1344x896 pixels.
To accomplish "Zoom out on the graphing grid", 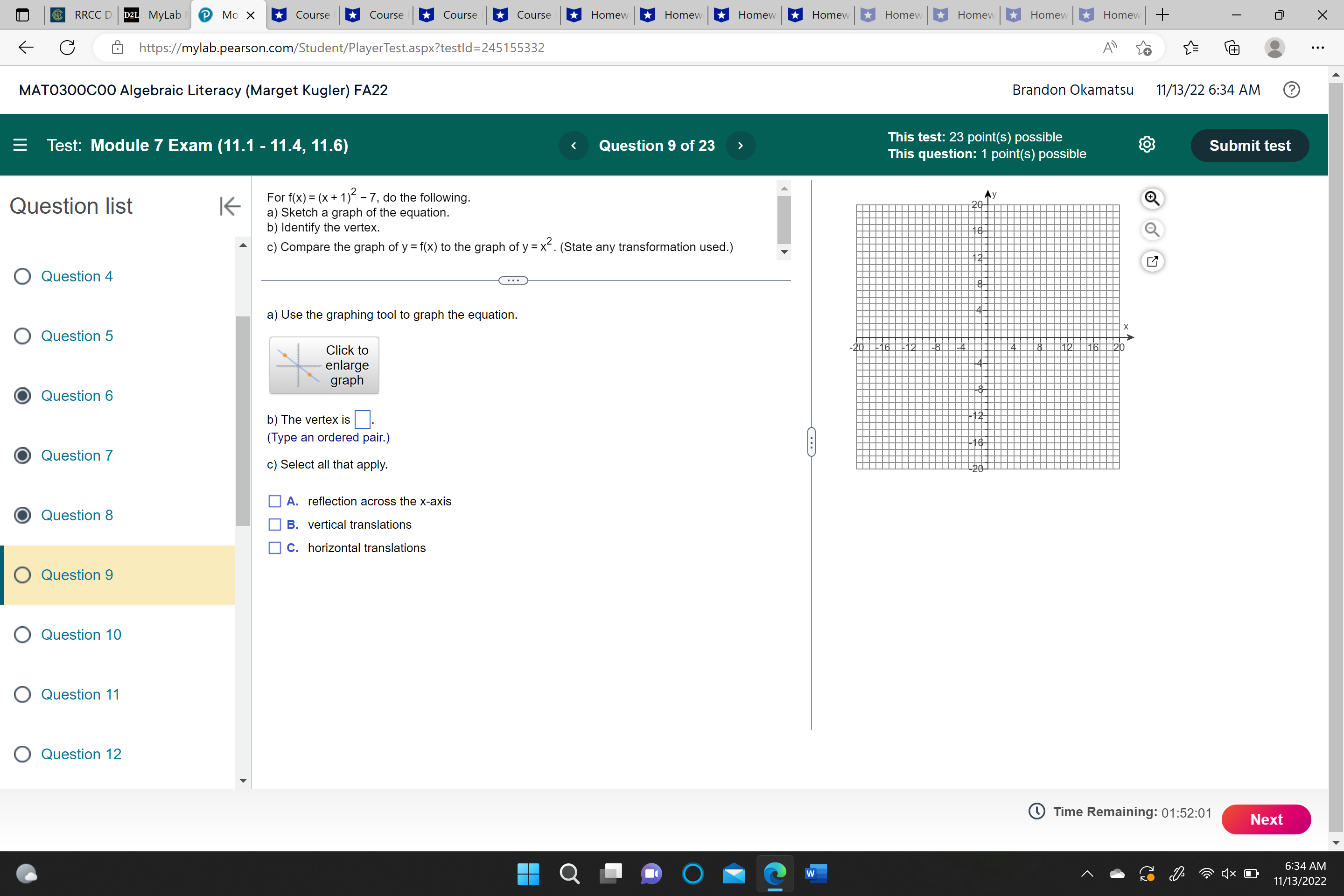I will 1152,230.
